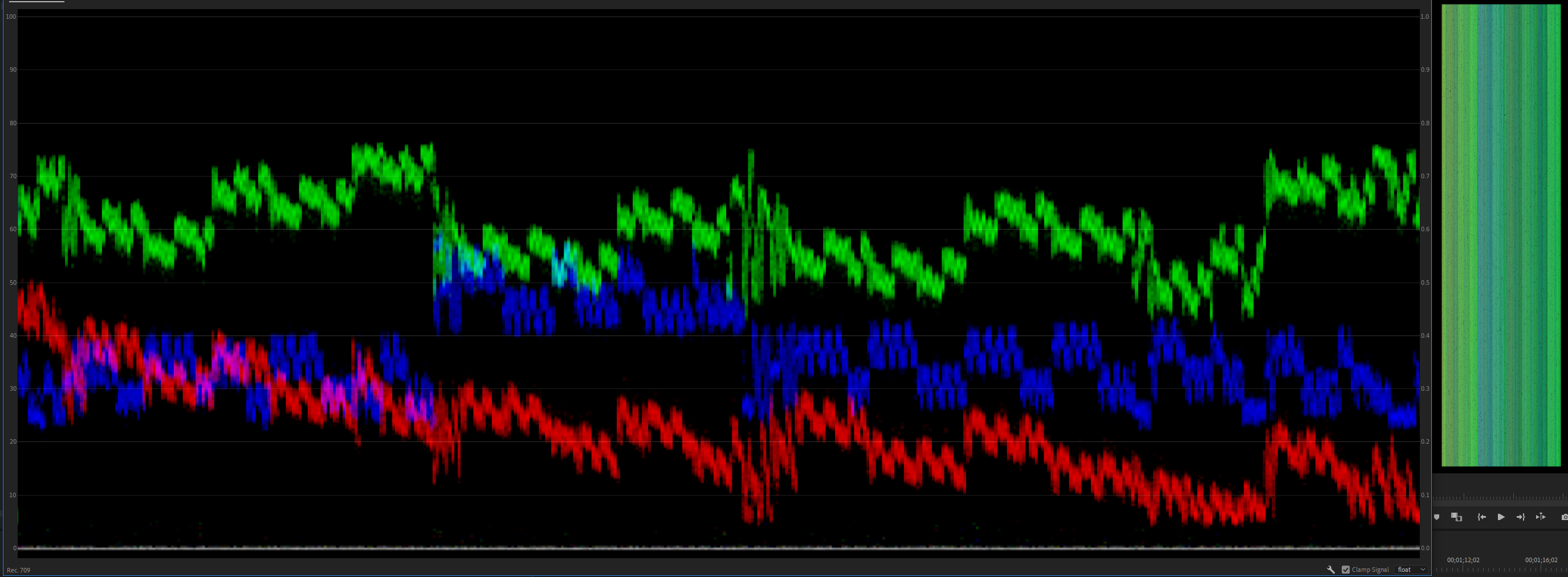Click the filmstrip icon beside the marker button
This screenshot has width=1568, height=577.
pos(1457,517)
